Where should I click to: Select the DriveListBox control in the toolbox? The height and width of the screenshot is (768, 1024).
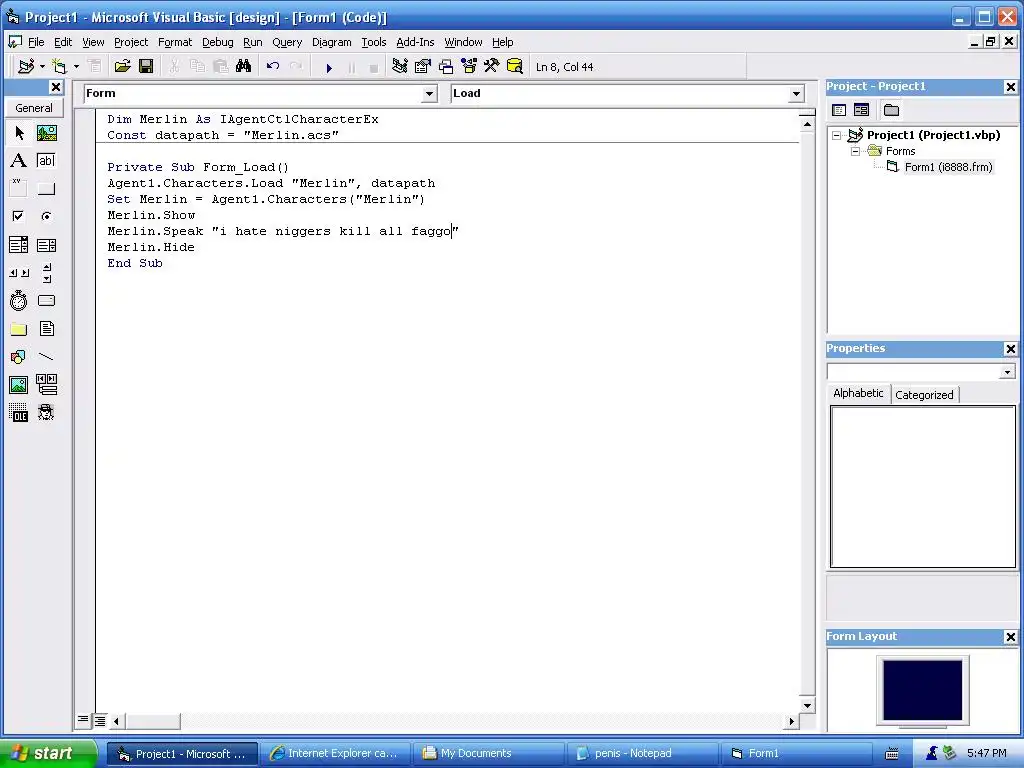[x=46, y=300]
